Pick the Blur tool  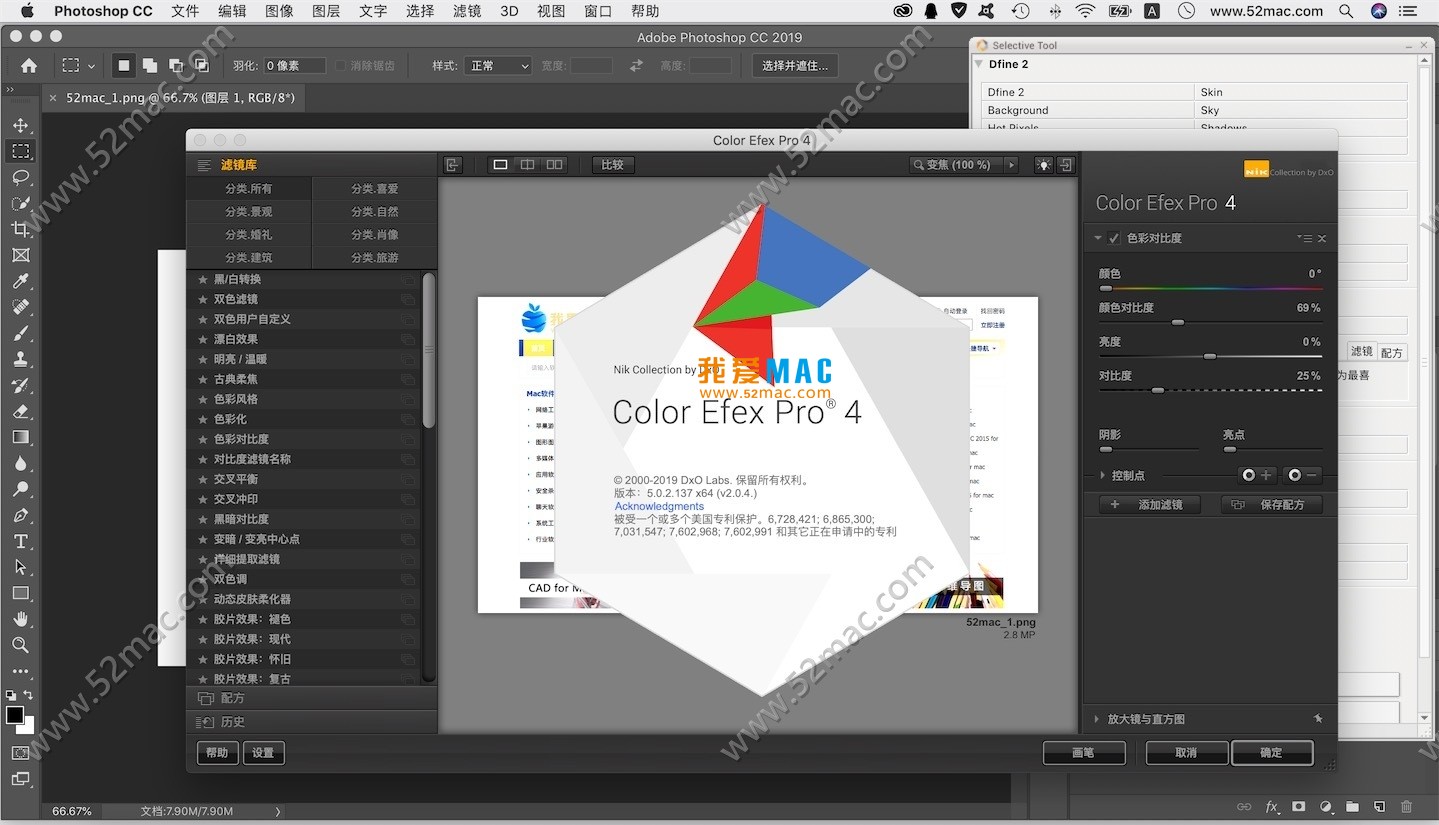click(x=20, y=464)
